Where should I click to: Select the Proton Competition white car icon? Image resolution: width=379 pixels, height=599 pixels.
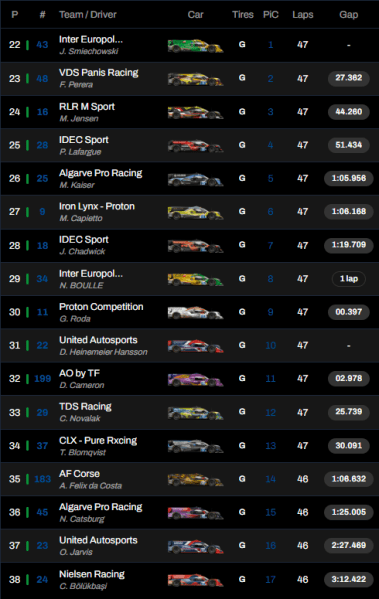click(195, 313)
